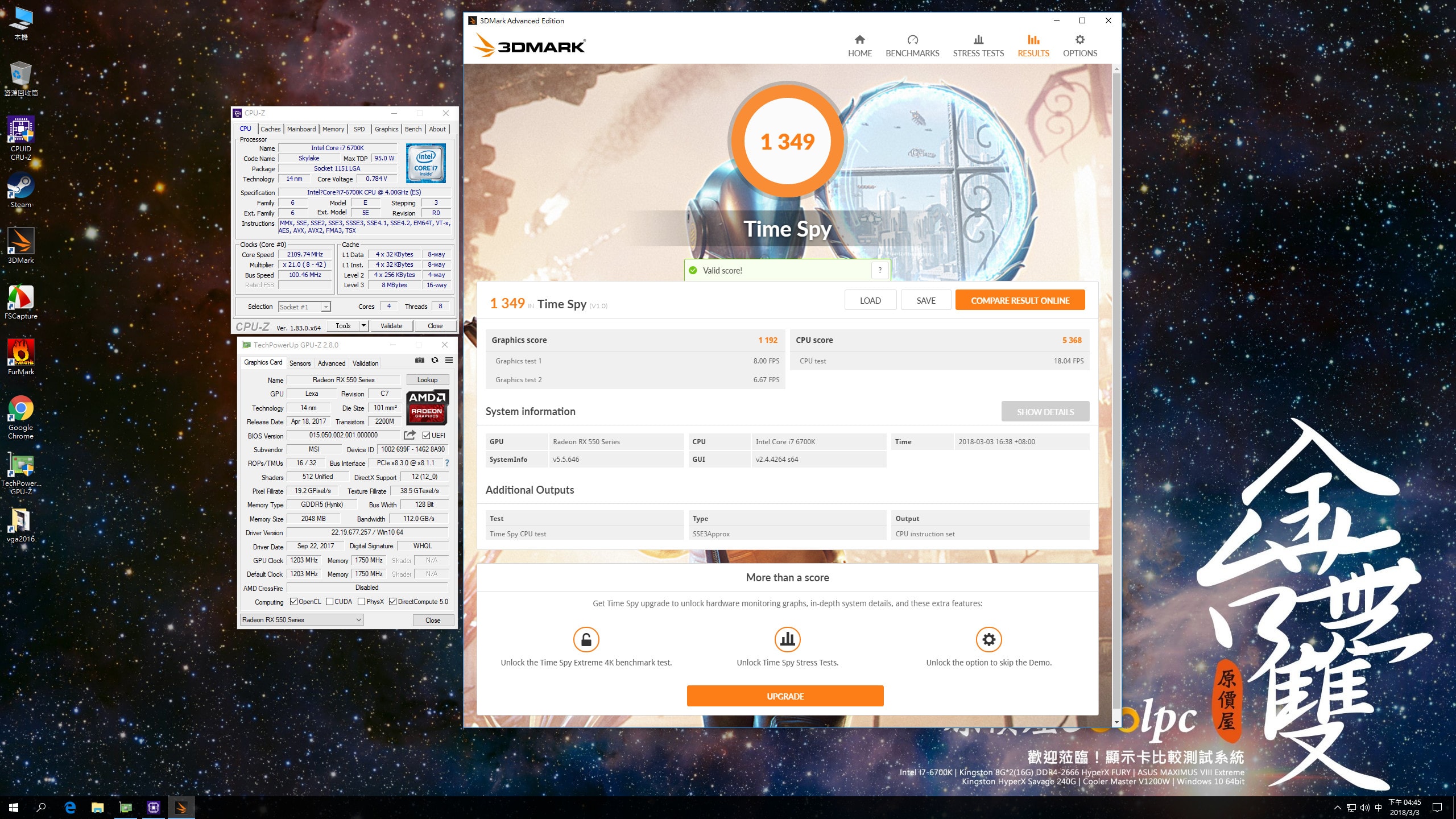Click the Results tab in 3DMark
This screenshot has height=819, width=1456.
click(1033, 47)
